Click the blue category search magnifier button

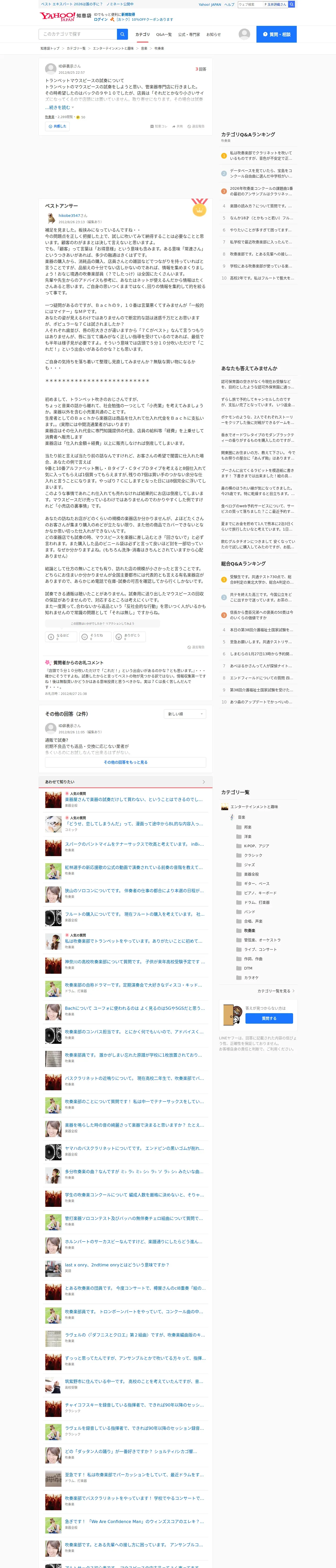122,34
